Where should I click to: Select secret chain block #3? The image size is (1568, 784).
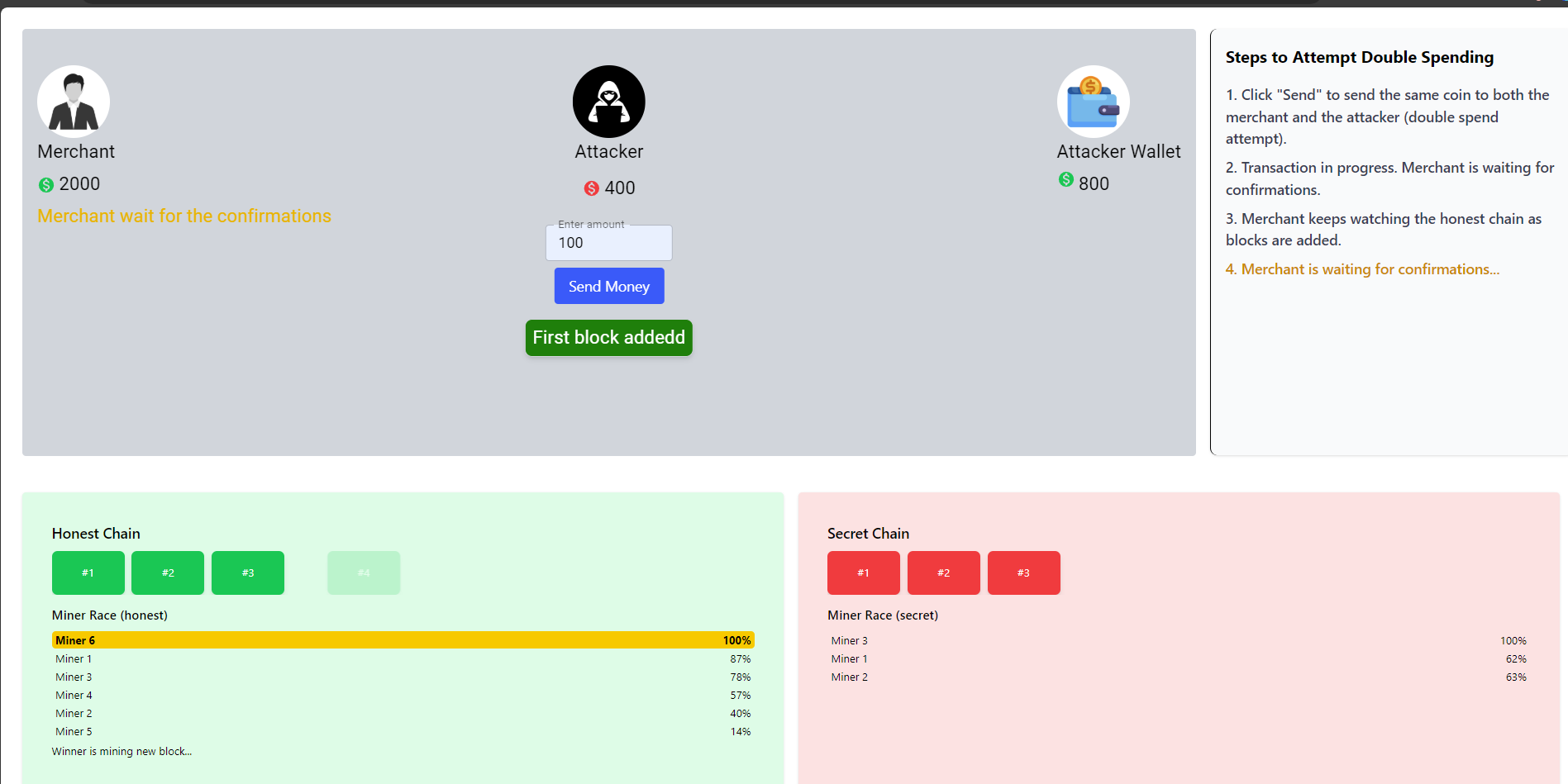pos(1023,573)
